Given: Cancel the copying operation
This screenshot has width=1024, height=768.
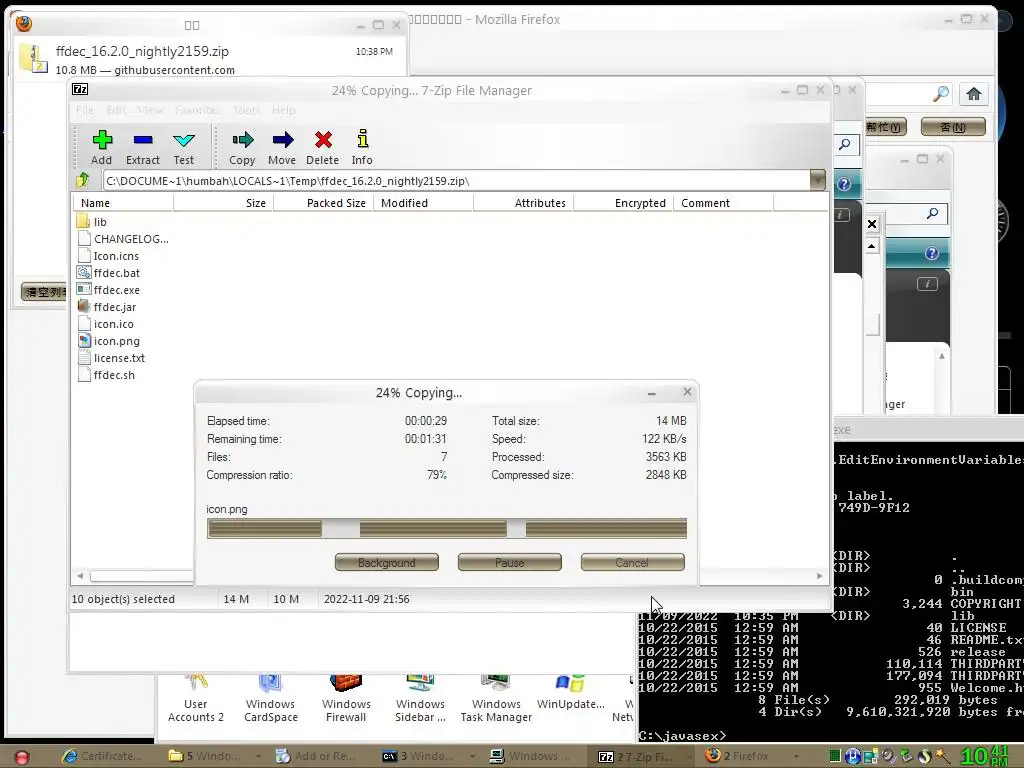Looking at the screenshot, I should coord(632,562).
